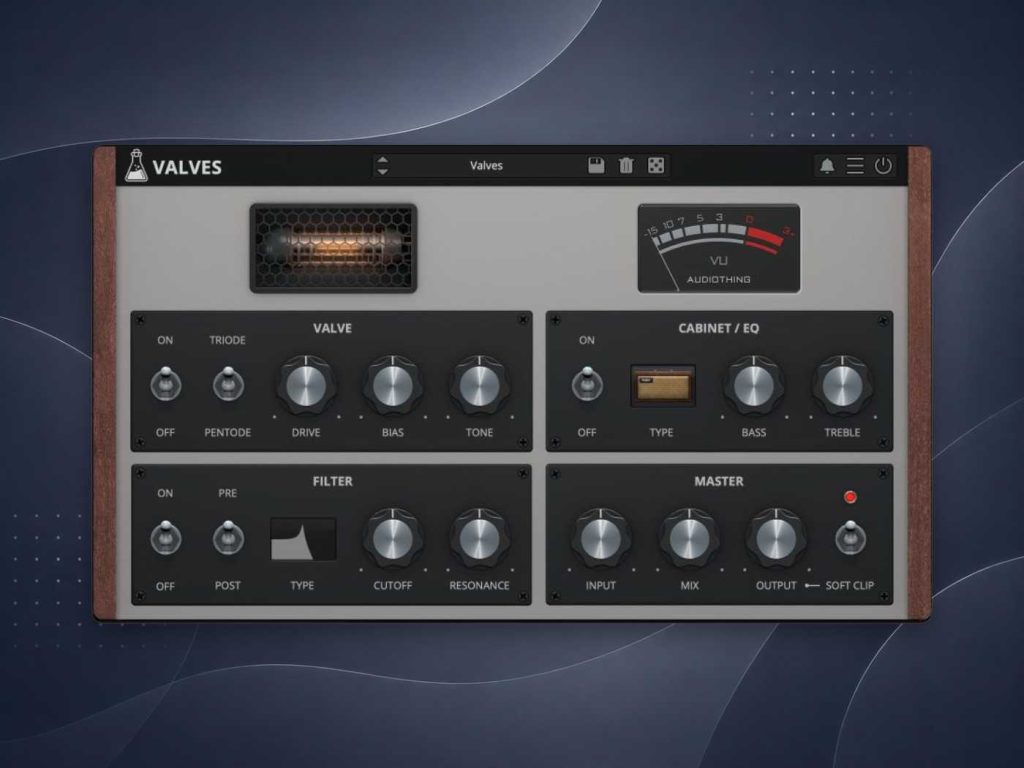Screen dimensions: 1024x768
Task: Click the Resonance knob
Action: [479, 539]
